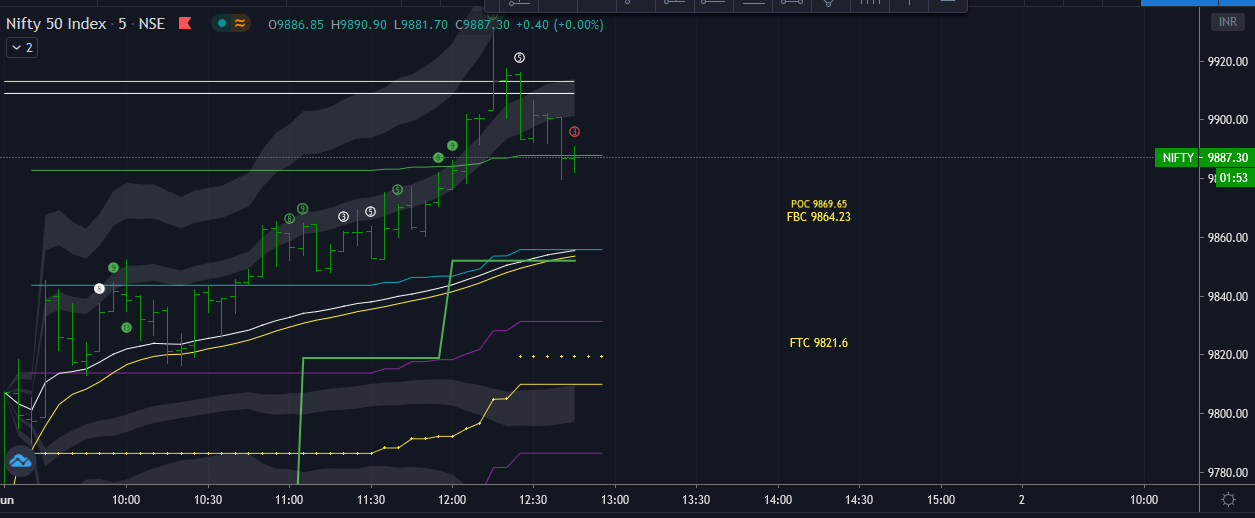This screenshot has height=518, width=1255.
Task: Click the 11:30 time axis label
Action: (370, 499)
